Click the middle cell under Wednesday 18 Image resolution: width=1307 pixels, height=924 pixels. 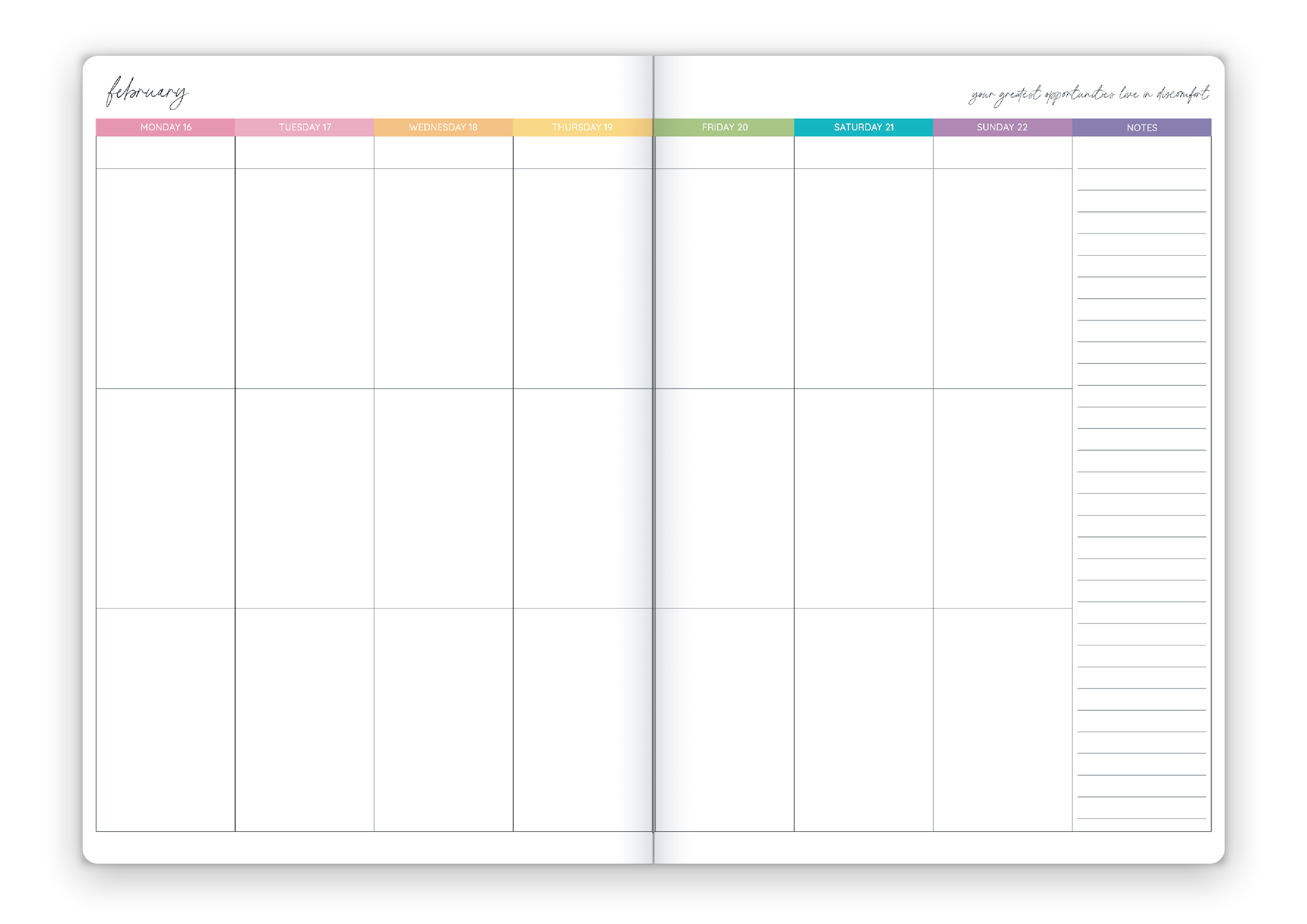pyautogui.click(x=443, y=498)
